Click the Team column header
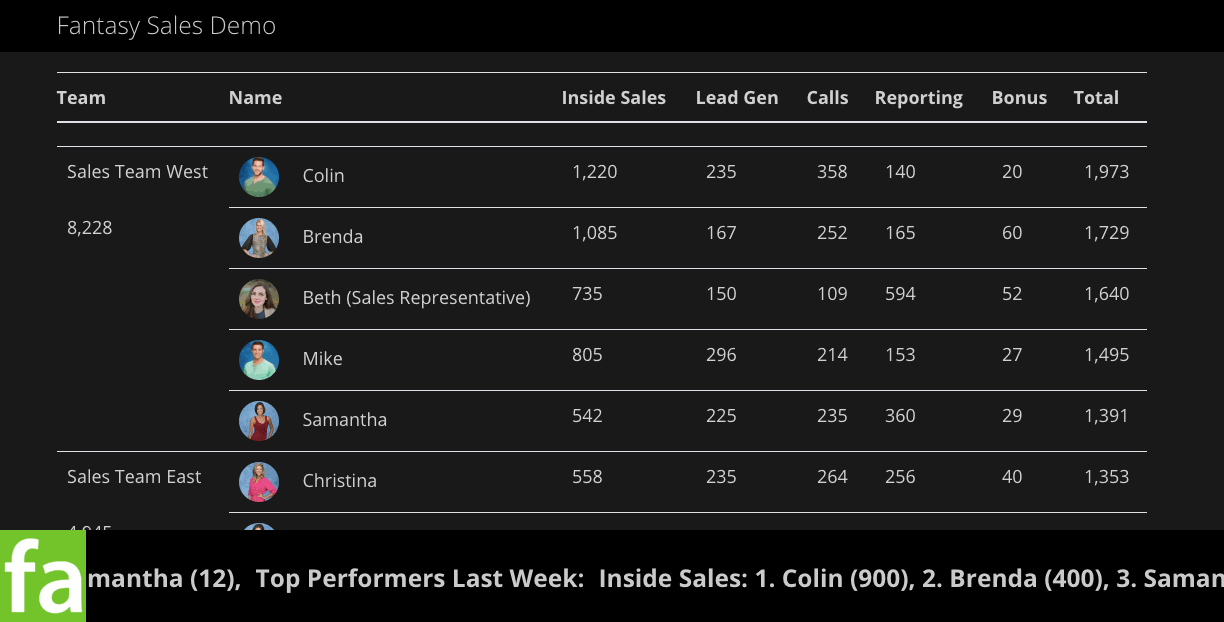The width and height of the screenshot is (1224, 622). 81,98
